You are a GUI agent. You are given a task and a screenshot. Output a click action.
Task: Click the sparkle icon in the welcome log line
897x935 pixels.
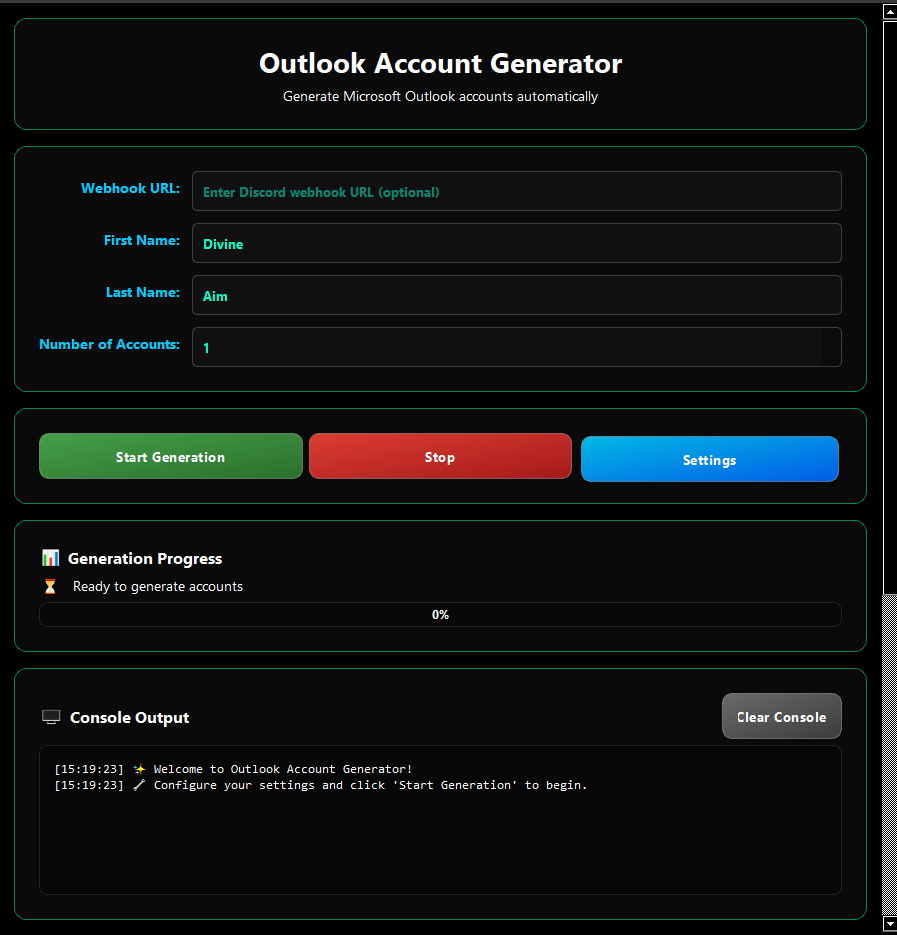[139, 769]
